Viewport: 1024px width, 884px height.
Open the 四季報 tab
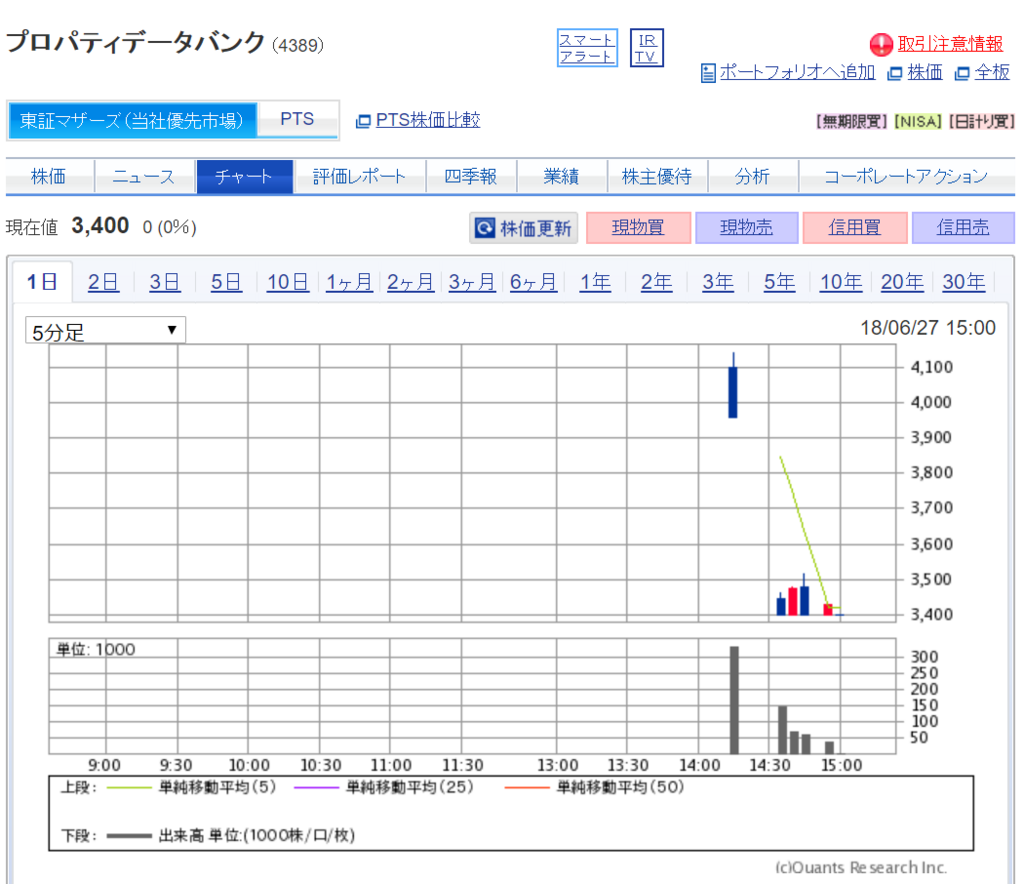click(471, 176)
